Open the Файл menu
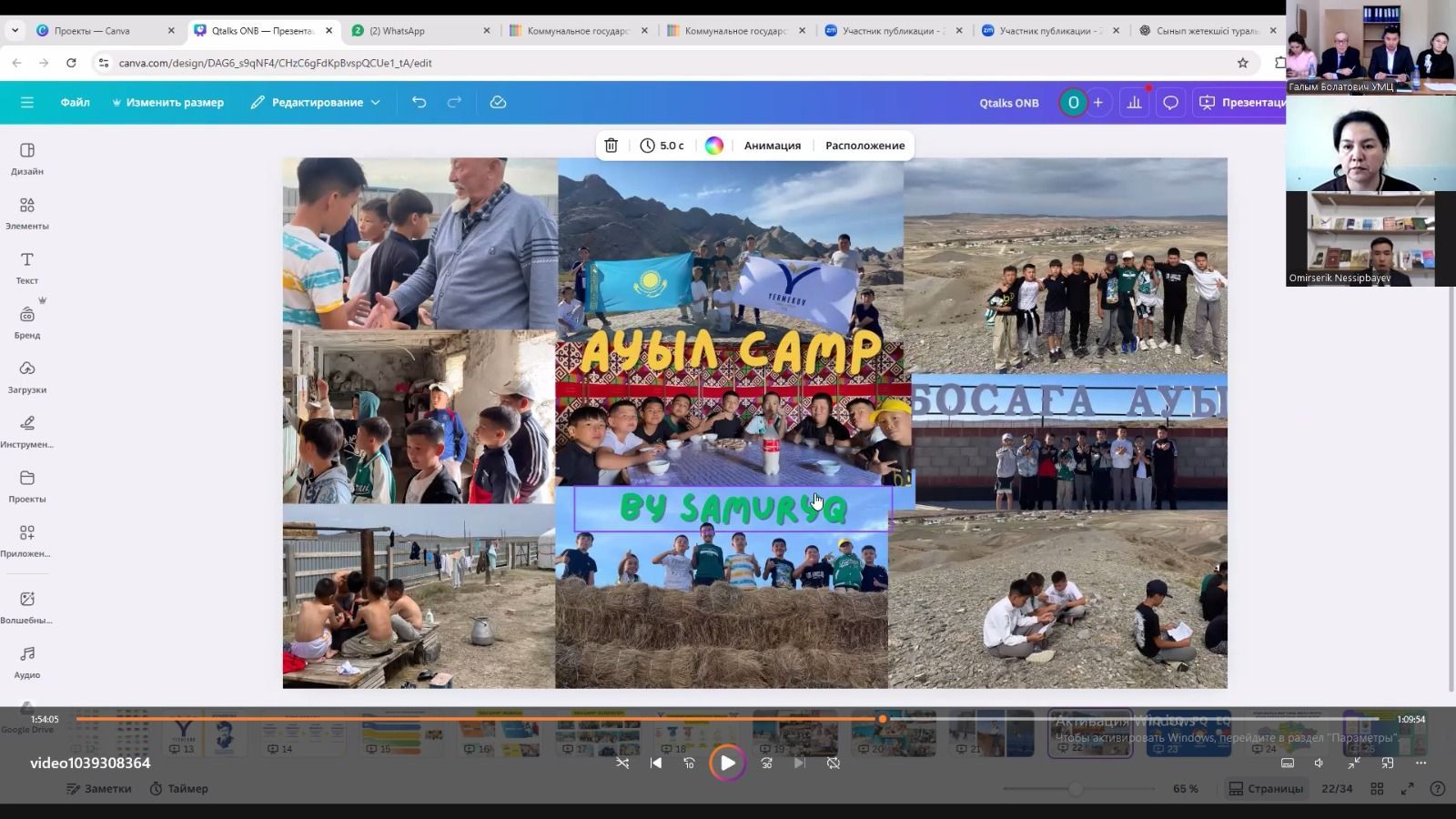 coord(75,103)
